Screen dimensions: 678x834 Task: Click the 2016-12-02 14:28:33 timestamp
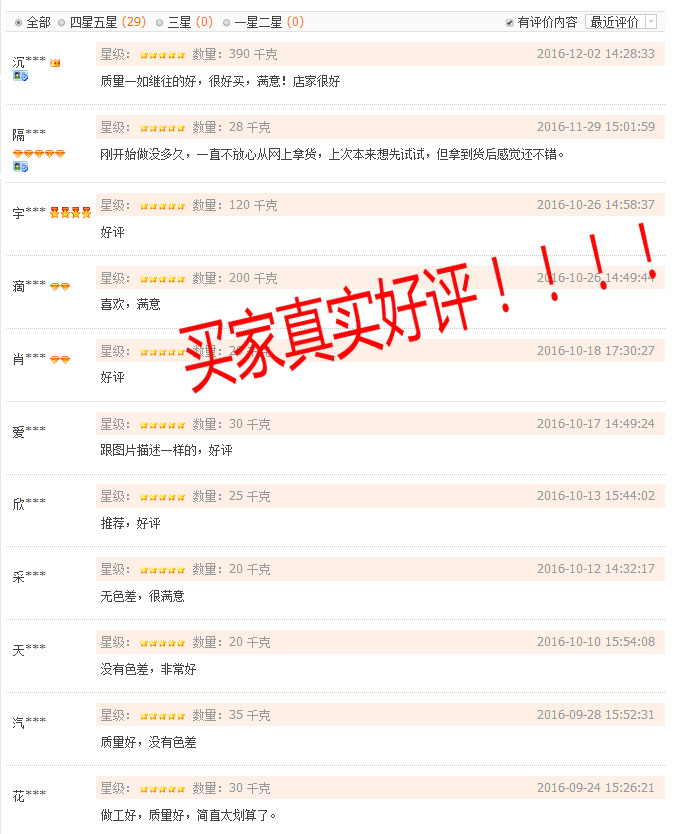pos(596,54)
